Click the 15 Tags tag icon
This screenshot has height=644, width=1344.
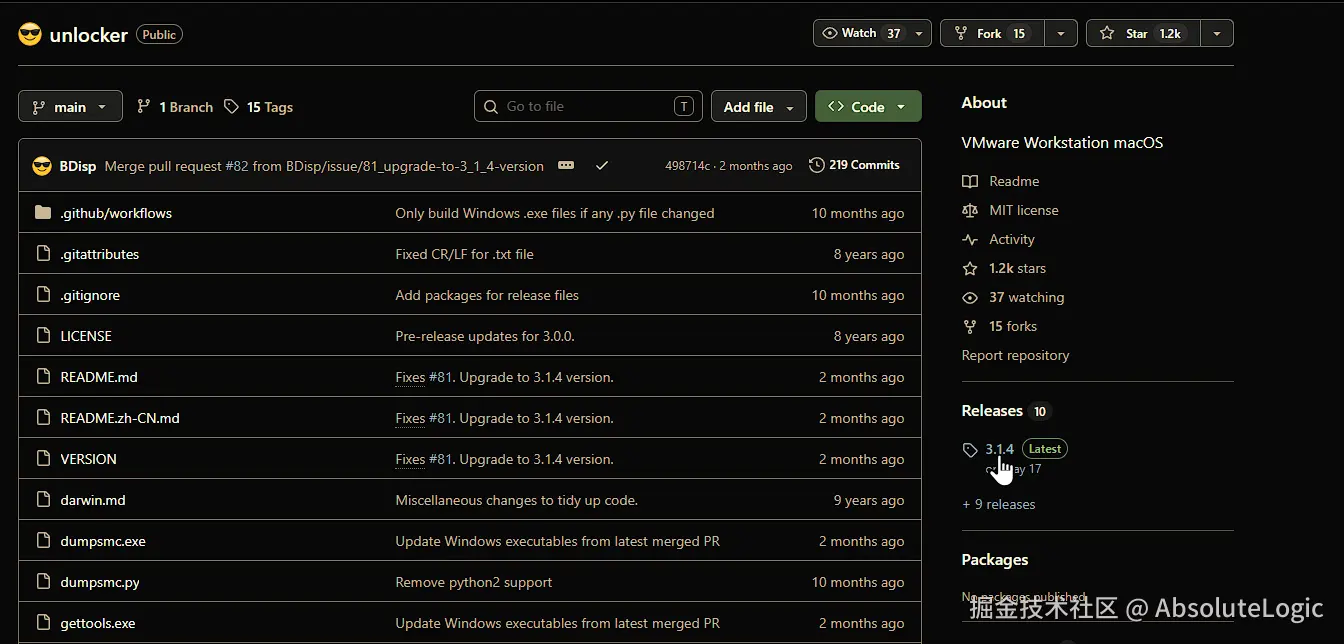click(232, 107)
